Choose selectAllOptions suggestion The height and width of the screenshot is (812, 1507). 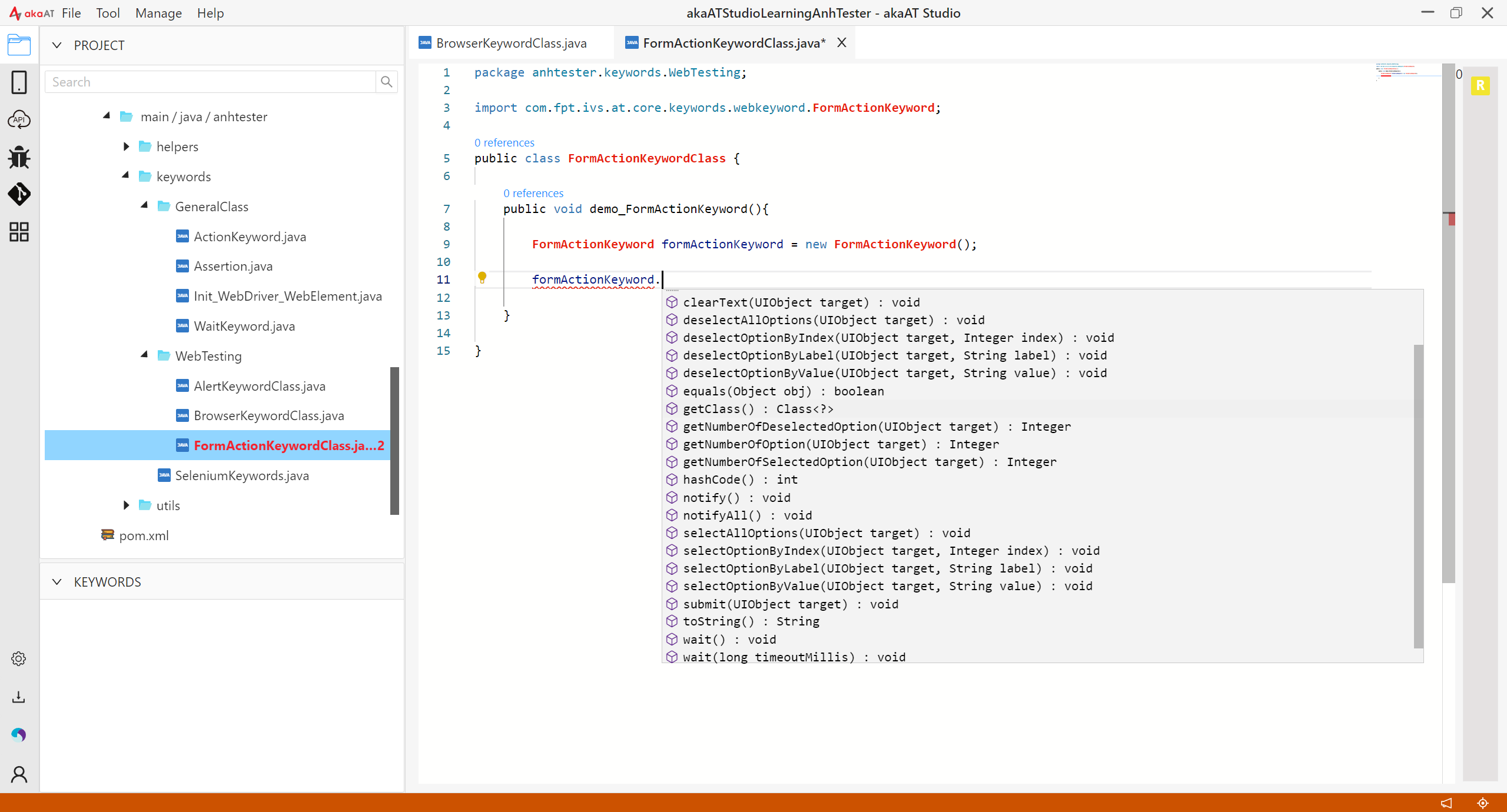[x=1037, y=533]
